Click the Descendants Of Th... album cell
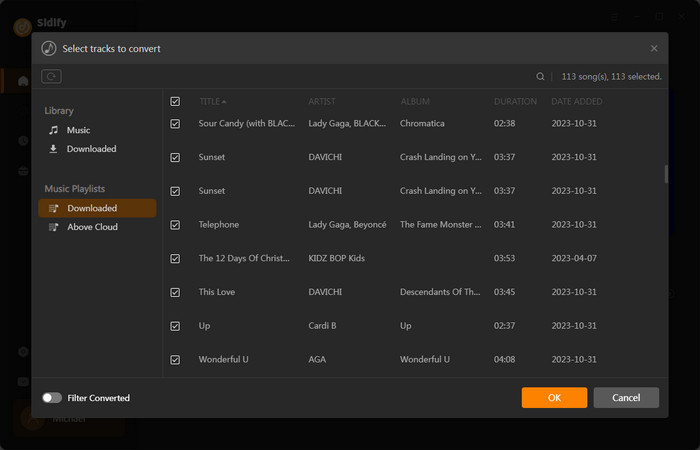This screenshot has height=450, width=700. [x=440, y=292]
